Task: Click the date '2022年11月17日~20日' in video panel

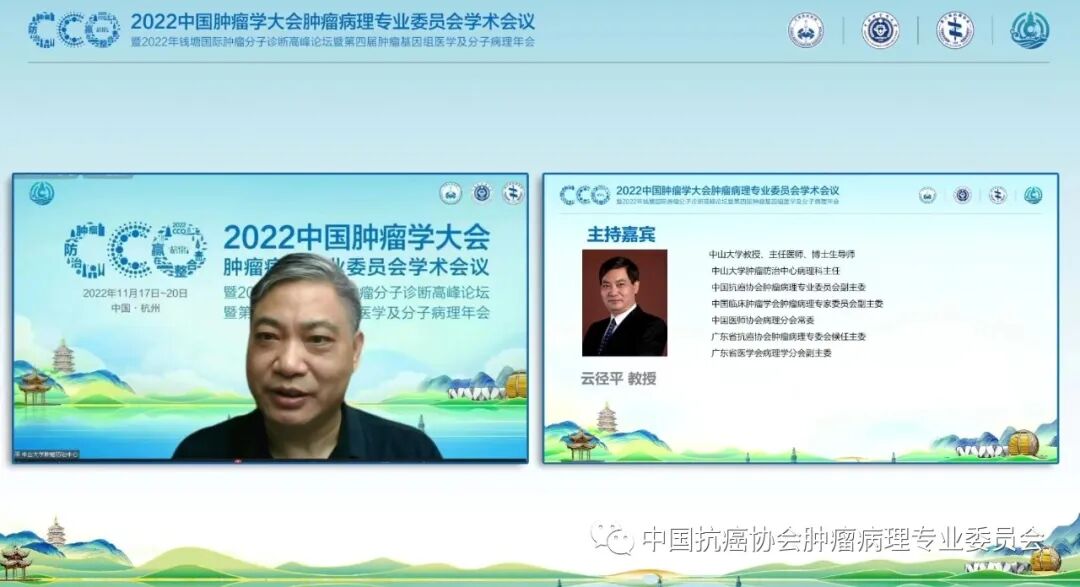Action: click(136, 293)
